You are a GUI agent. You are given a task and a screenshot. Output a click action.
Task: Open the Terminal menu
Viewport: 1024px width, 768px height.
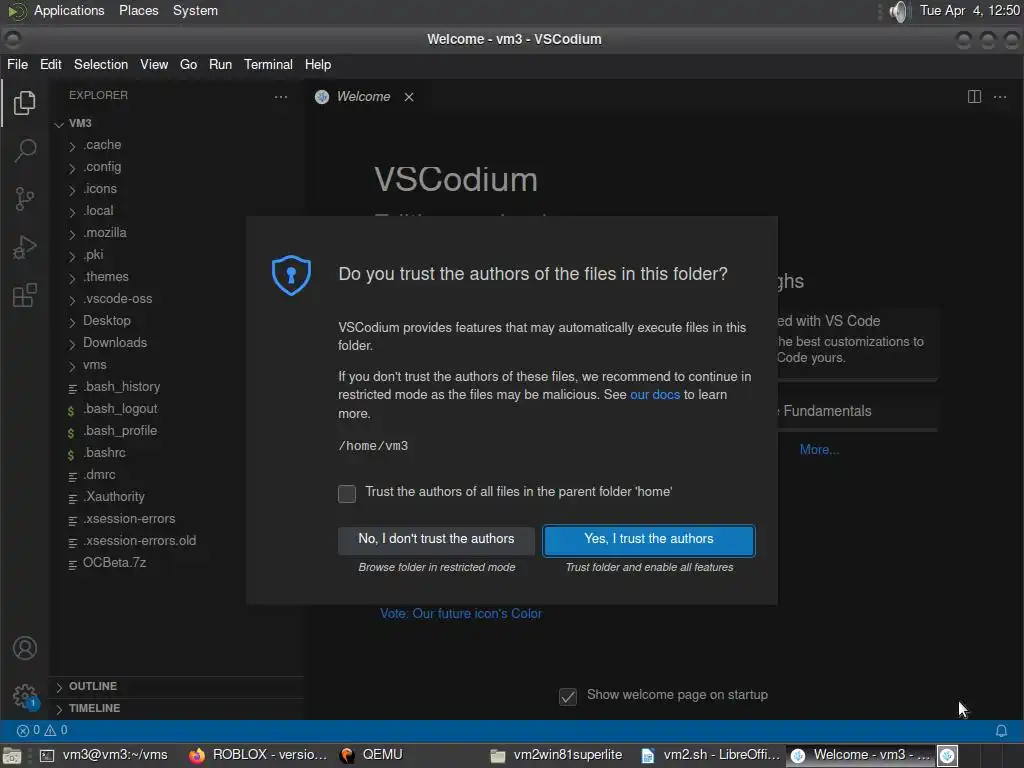268,65
